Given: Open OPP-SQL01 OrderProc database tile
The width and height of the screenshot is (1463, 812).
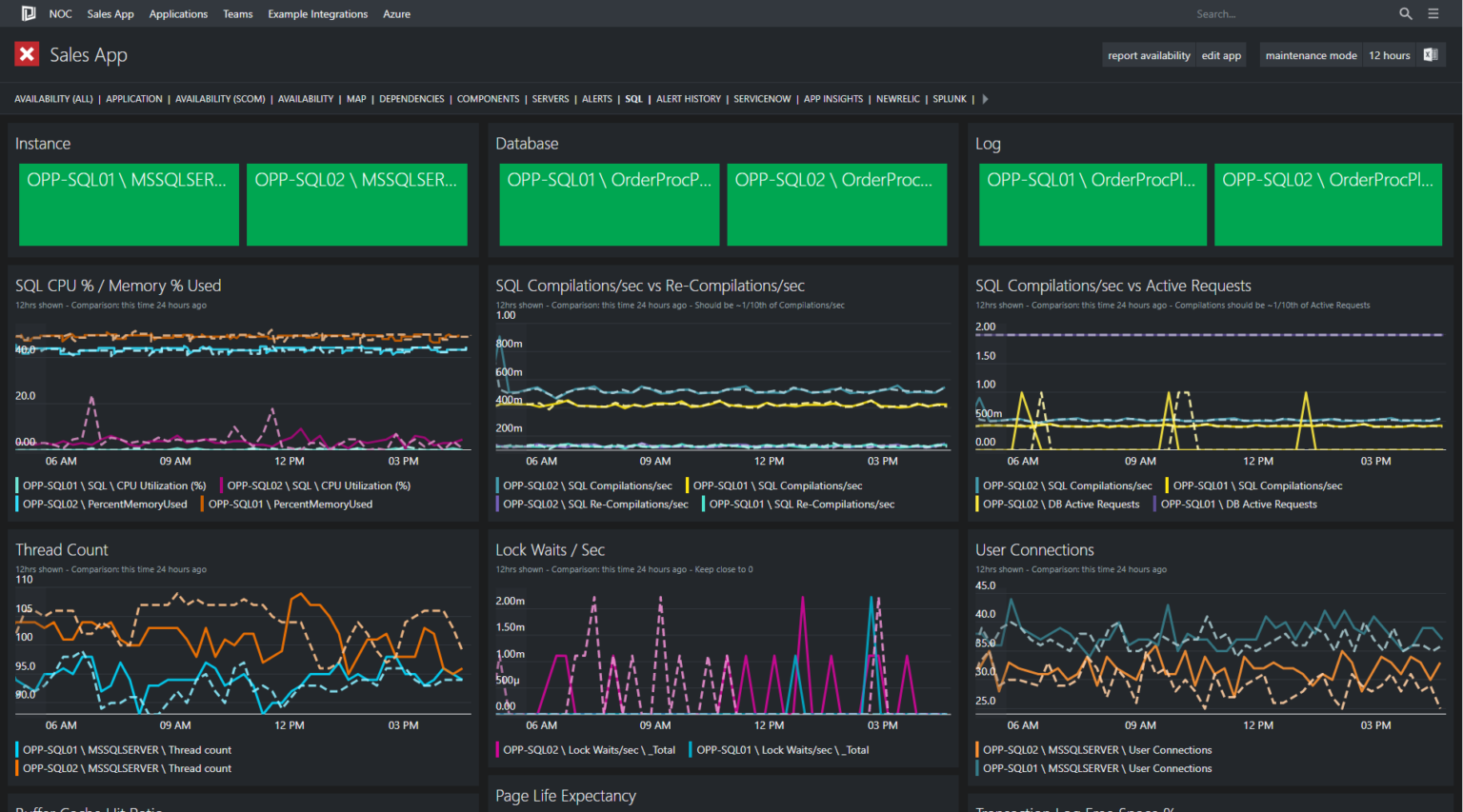Looking at the screenshot, I should (x=610, y=205).
